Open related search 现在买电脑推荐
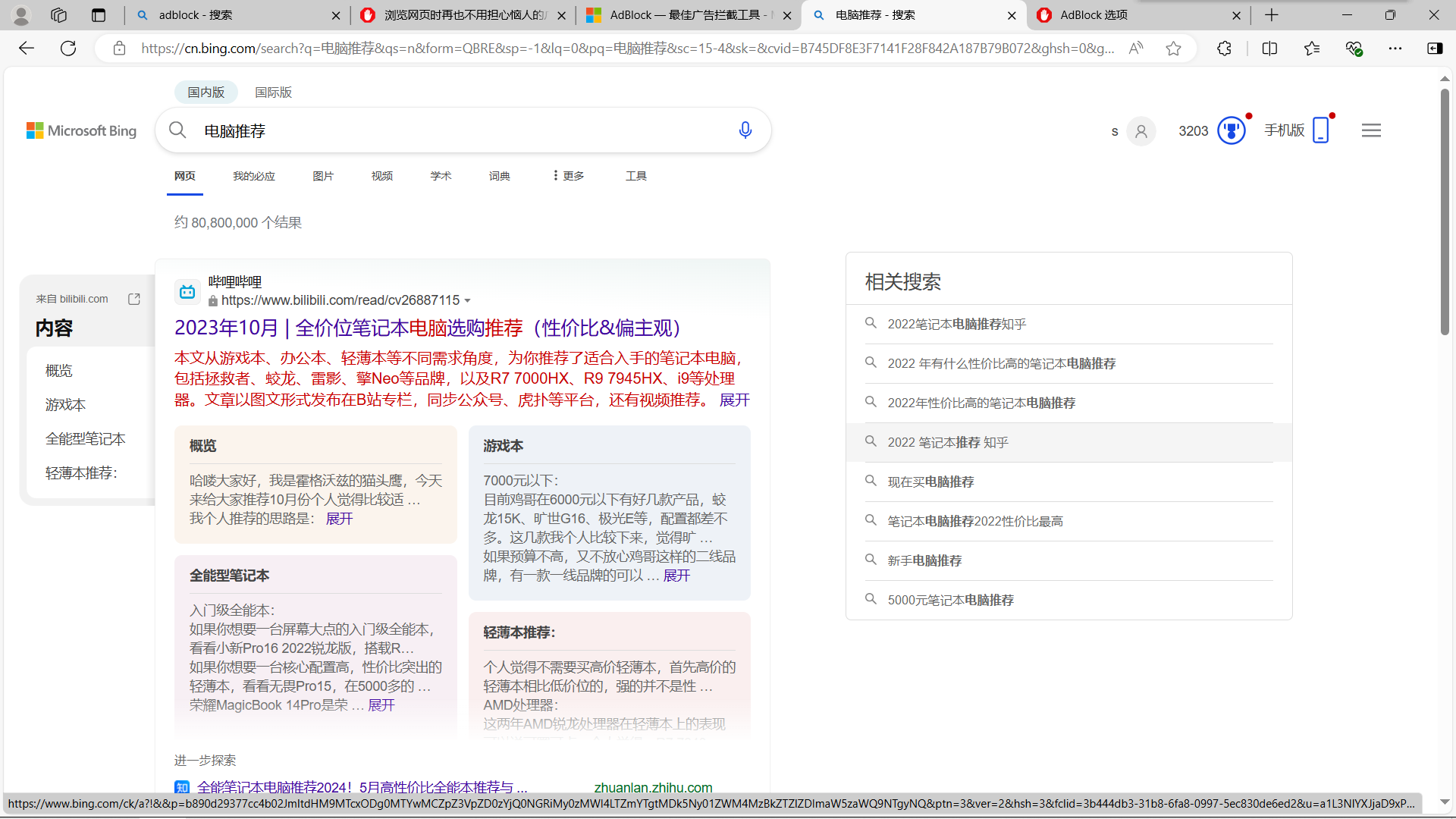Viewport: 1456px width, 819px height. [931, 482]
